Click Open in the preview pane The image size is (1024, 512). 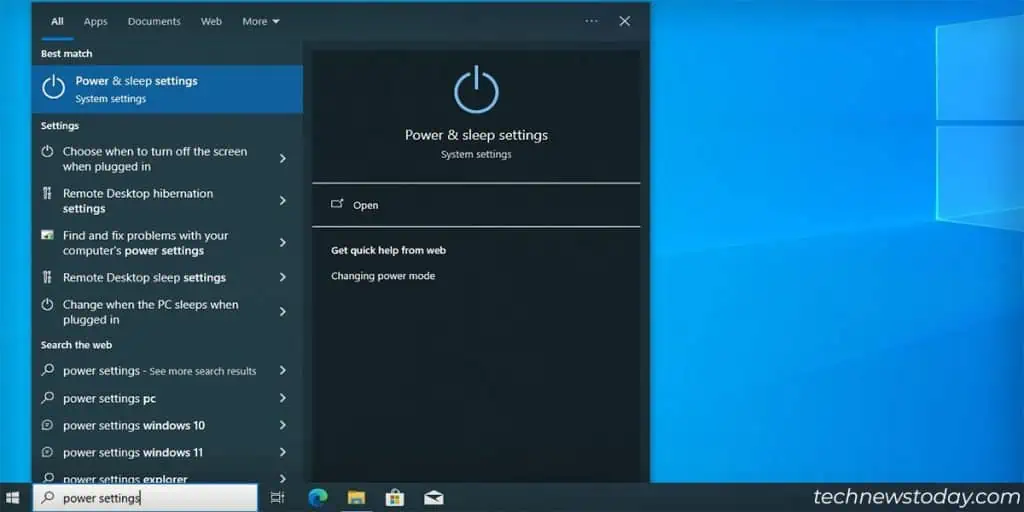tap(476, 205)
